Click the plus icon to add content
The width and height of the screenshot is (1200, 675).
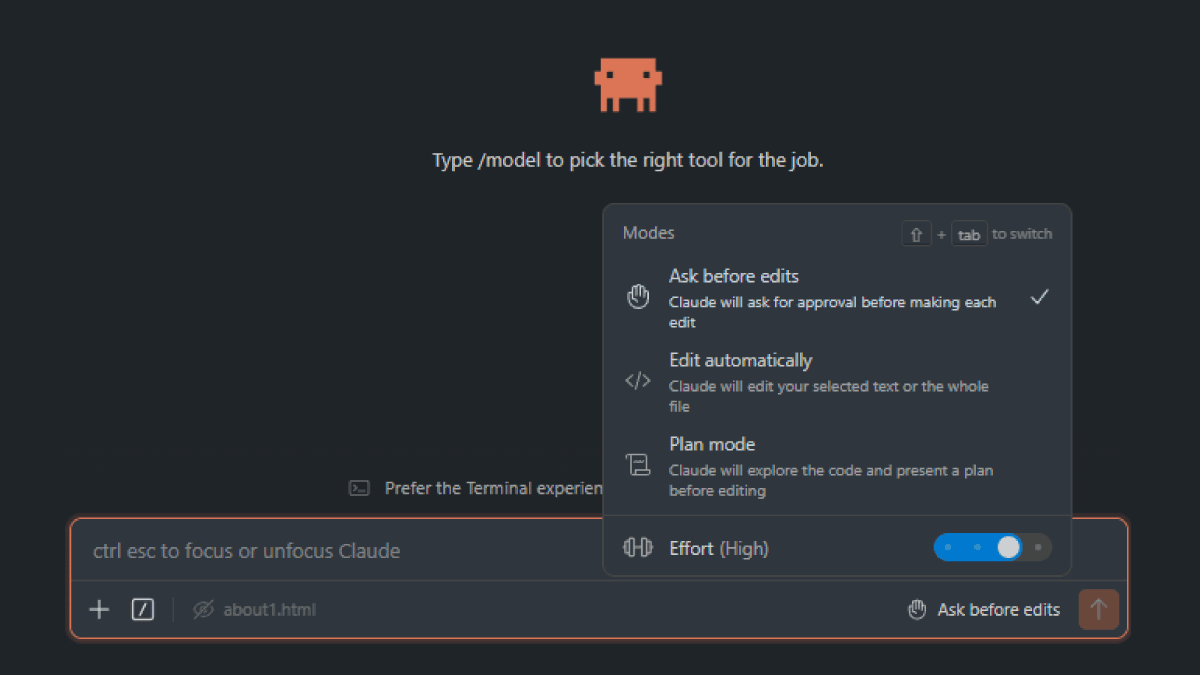point(99,609)
